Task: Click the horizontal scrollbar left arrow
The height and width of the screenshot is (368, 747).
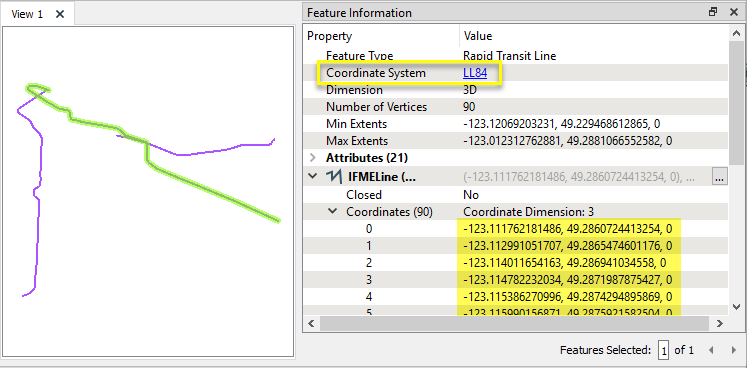Action: pyautogui.click(x=312, y=324)
